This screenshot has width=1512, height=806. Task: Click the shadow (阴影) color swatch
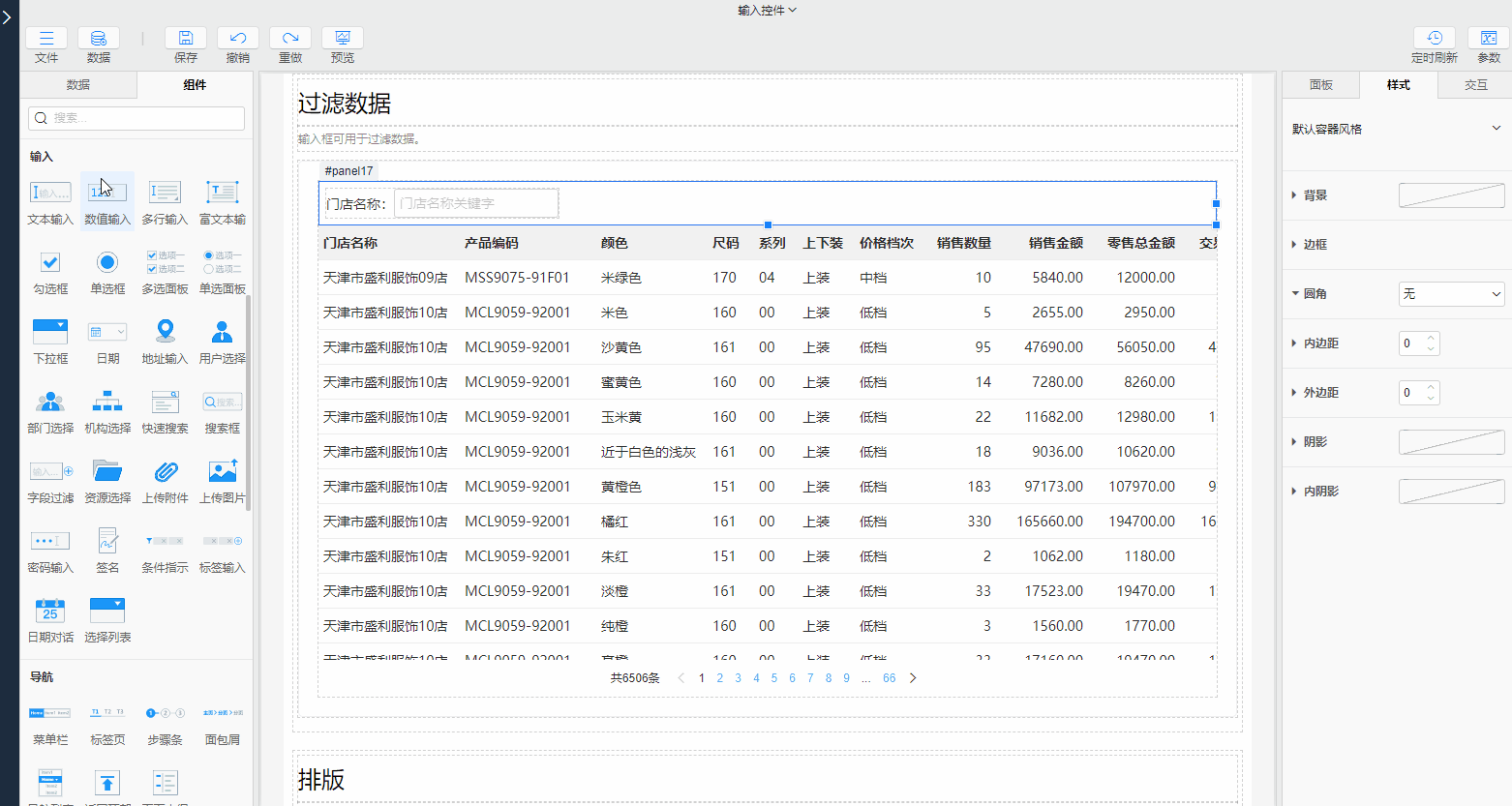tap(1451, 442)
